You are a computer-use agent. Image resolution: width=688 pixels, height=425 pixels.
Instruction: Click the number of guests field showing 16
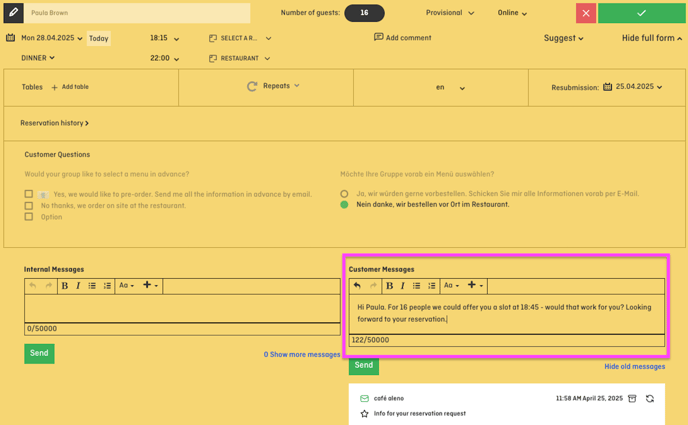point(364,13)
